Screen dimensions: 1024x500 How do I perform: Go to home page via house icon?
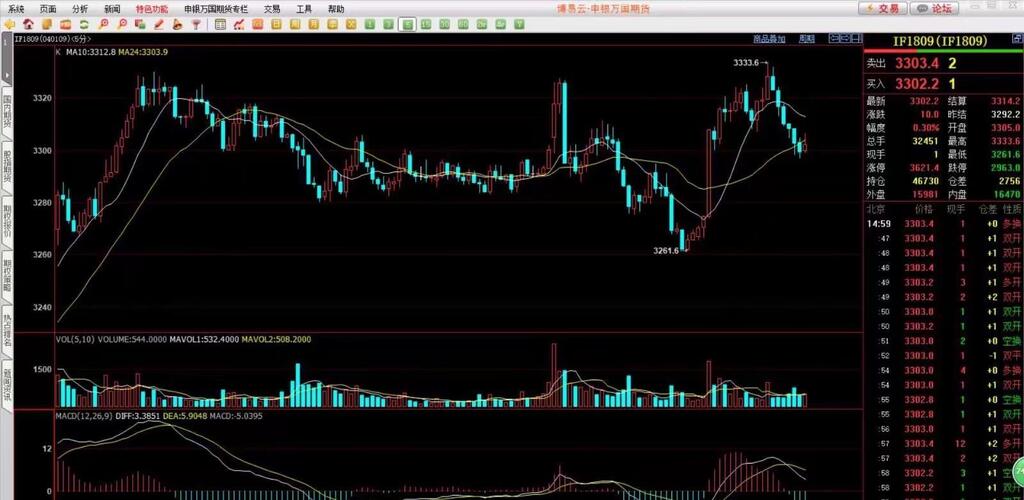click(28, 25)
